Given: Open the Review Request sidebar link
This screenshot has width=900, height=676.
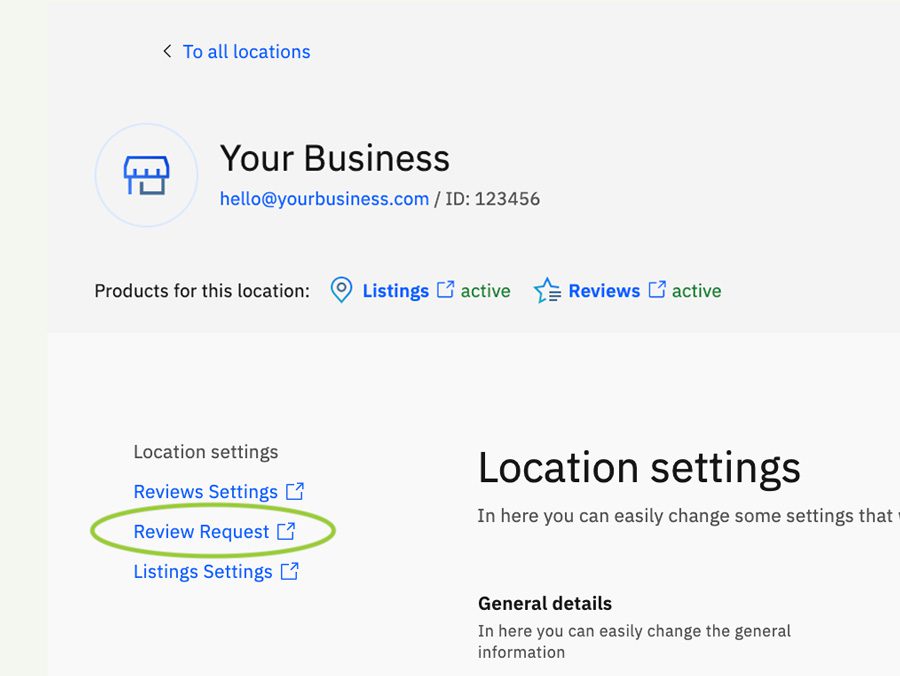Looking at the screenshot, I should [201, 532].
